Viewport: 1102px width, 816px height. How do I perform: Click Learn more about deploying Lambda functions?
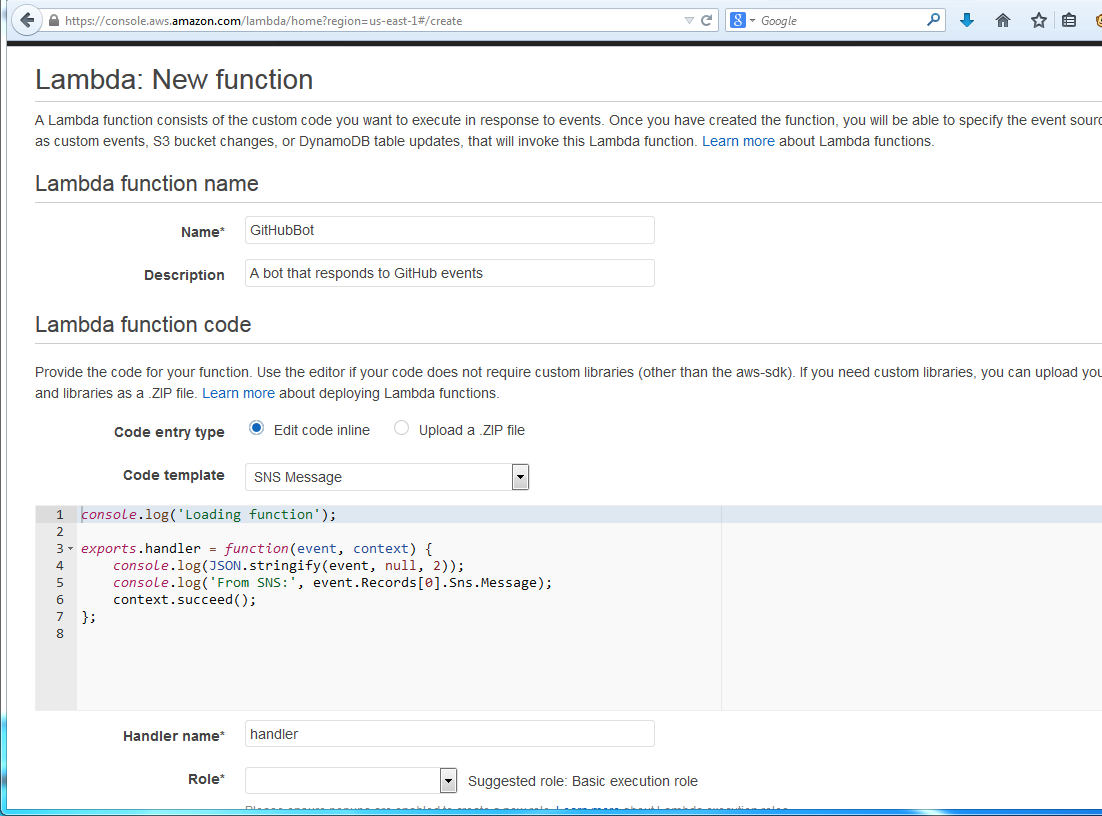tap(238, 393)
